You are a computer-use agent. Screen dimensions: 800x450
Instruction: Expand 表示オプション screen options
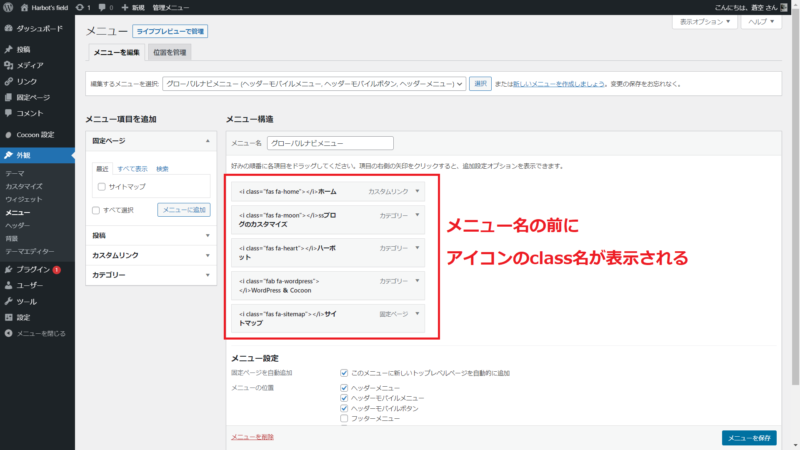(x=705, y=21)
